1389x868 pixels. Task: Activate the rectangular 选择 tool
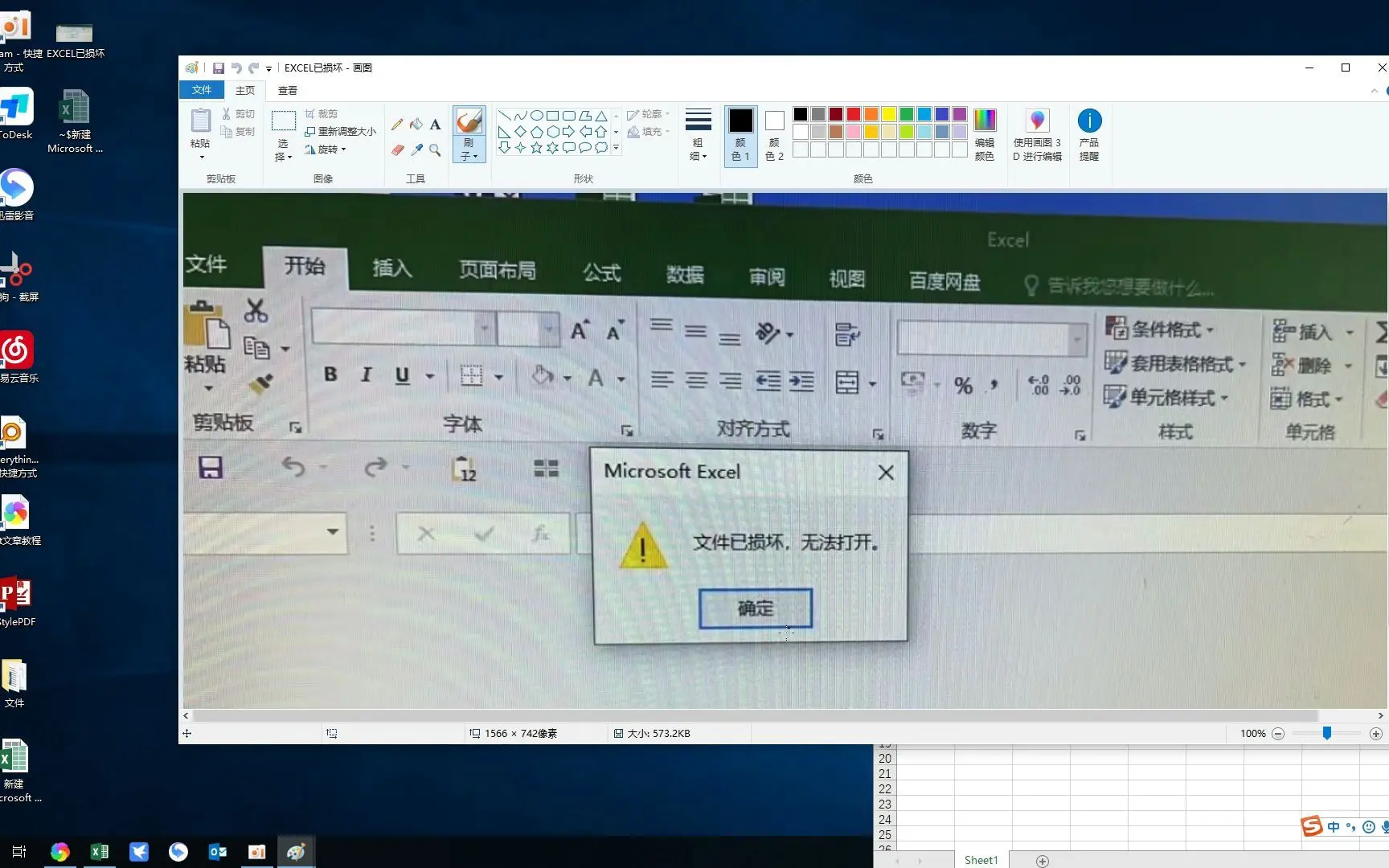click(x=283, y=121)
